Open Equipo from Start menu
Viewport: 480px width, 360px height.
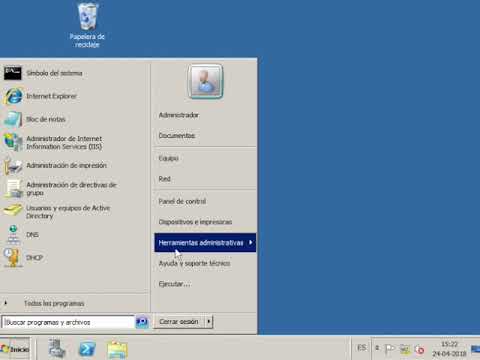point(168,158)
